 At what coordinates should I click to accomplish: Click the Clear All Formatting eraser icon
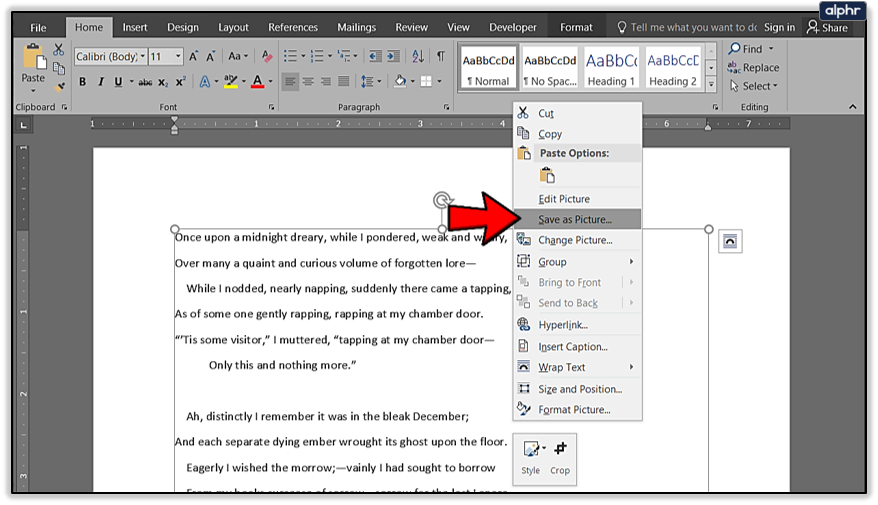265,57
